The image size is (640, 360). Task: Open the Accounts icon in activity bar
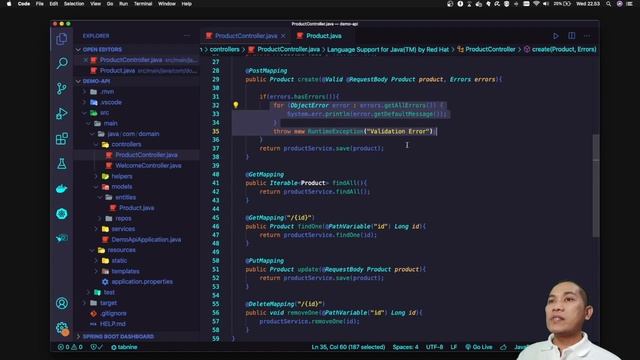(x=62, y=303)
